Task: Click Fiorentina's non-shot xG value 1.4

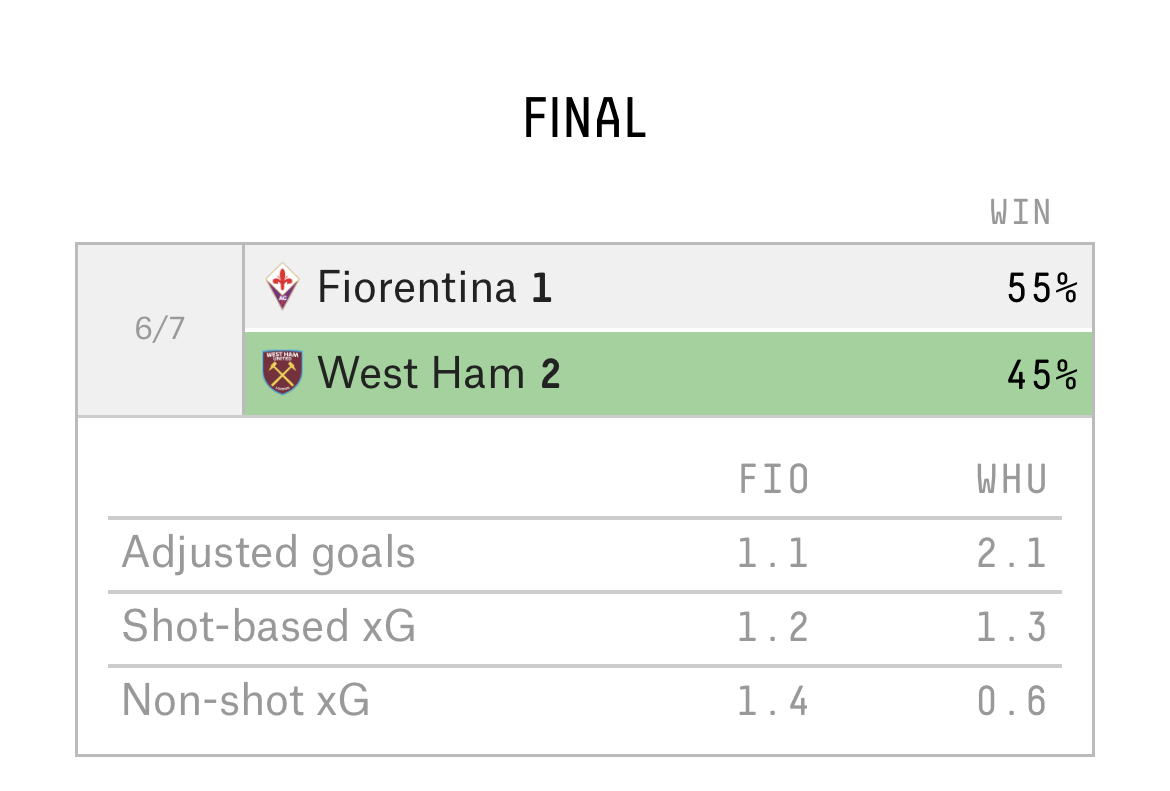Action: coord(773,701)
